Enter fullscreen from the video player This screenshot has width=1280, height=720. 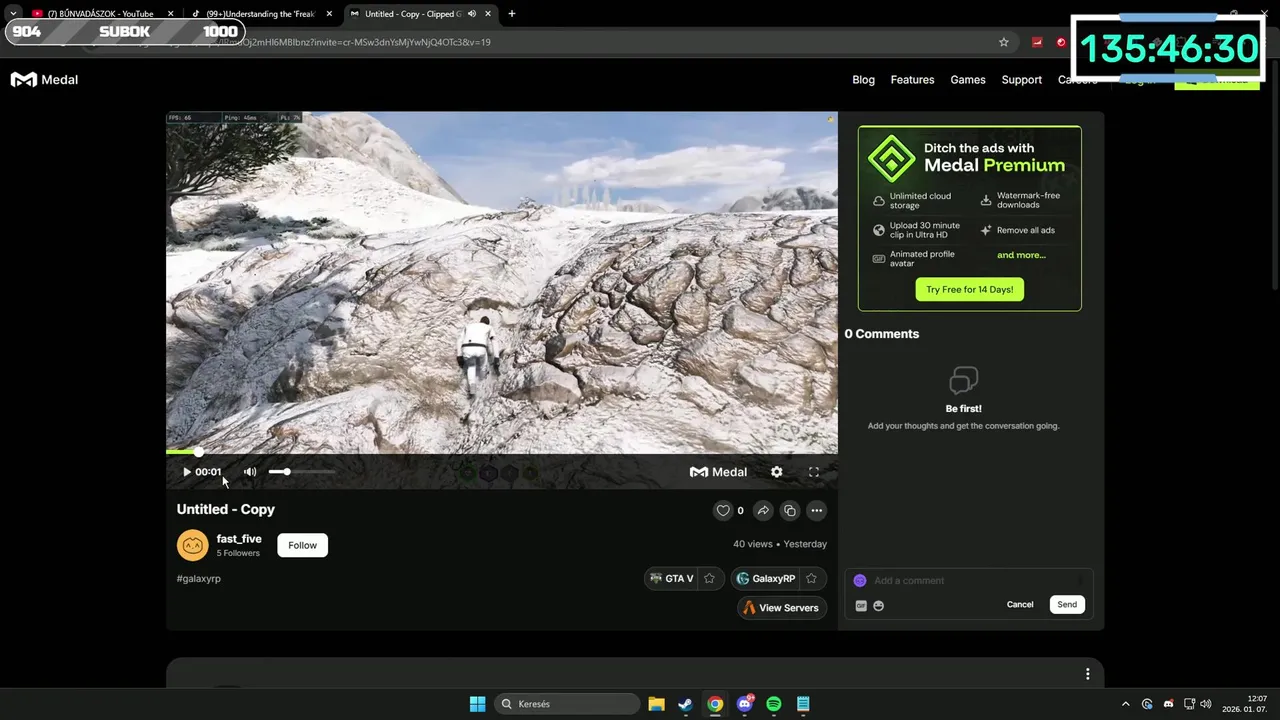(x=814, y=472)
